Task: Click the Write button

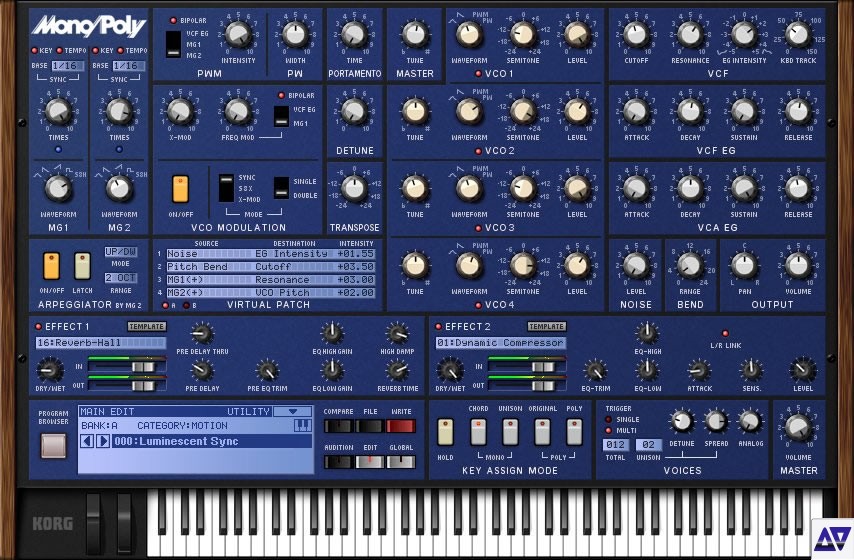Action: (x=401, y=426)
